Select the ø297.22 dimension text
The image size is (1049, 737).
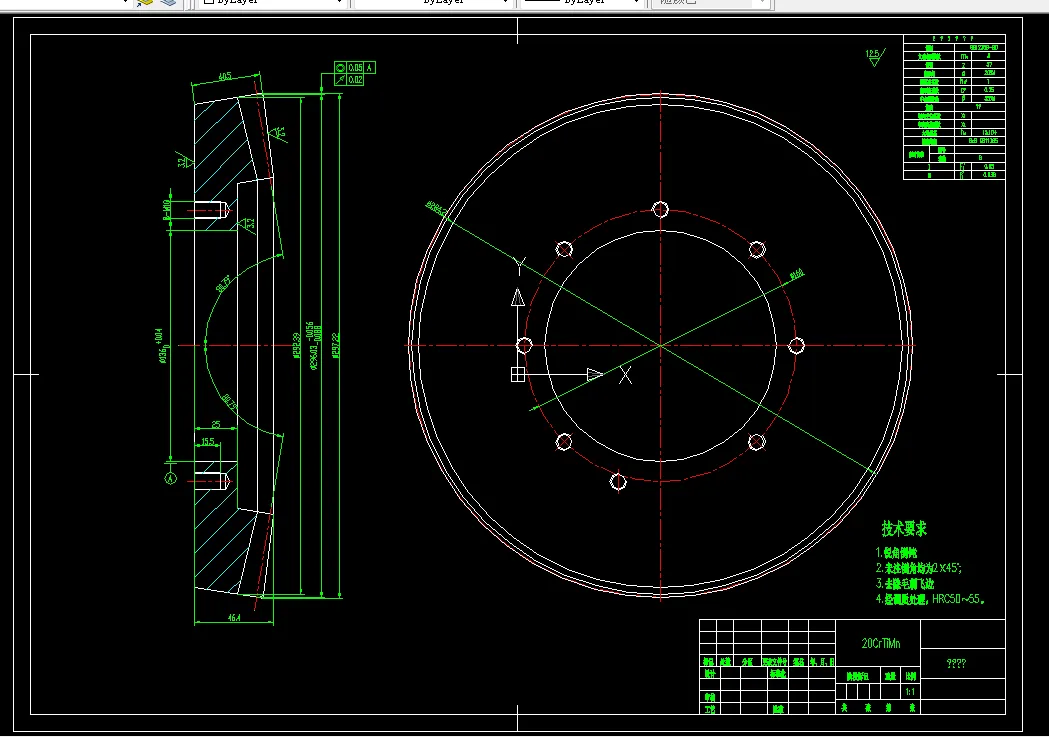tap(335, 346)
